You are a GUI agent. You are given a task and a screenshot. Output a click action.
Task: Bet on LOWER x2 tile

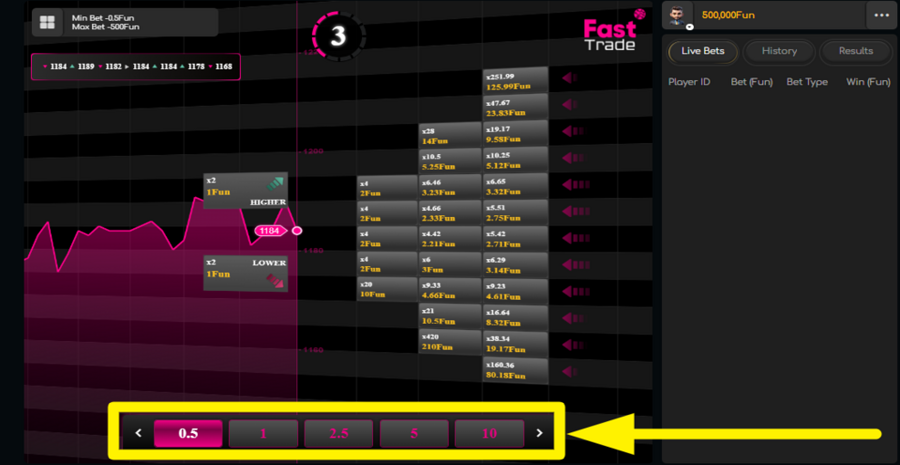click(246, 273)
